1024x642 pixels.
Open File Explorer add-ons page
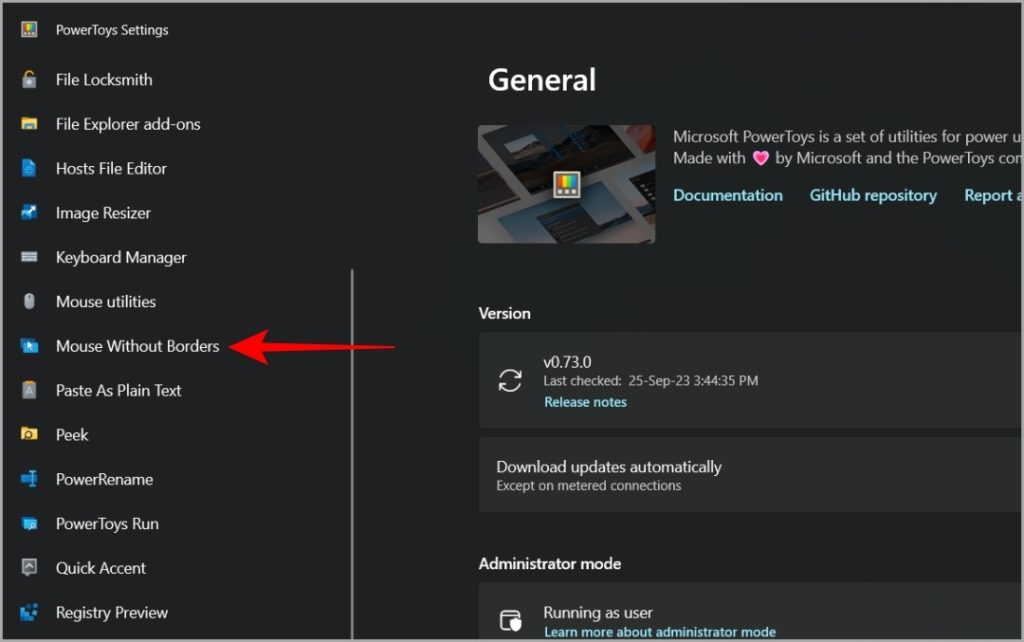point(128,124)
